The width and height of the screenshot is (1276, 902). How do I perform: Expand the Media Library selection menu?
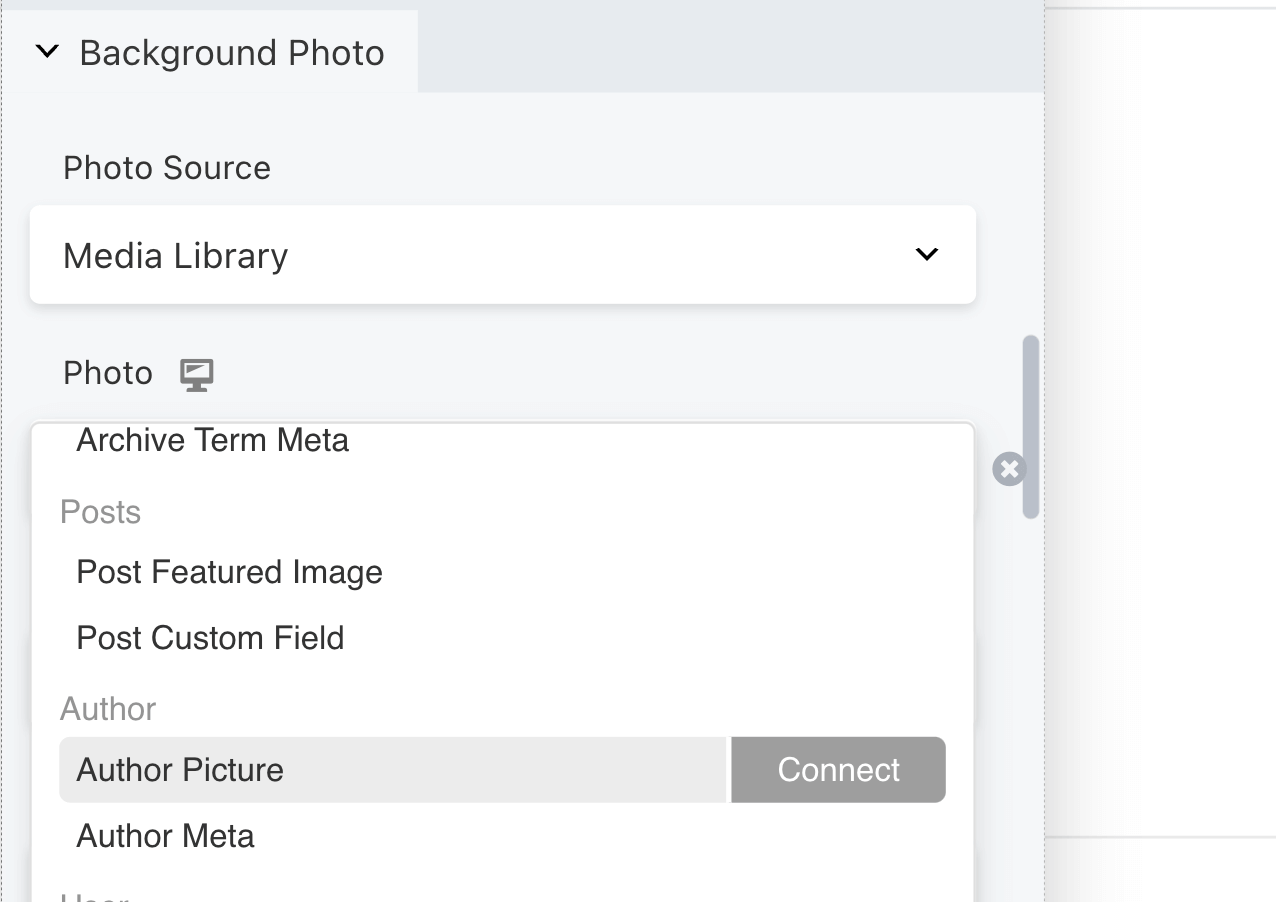(x=500, y=255)
